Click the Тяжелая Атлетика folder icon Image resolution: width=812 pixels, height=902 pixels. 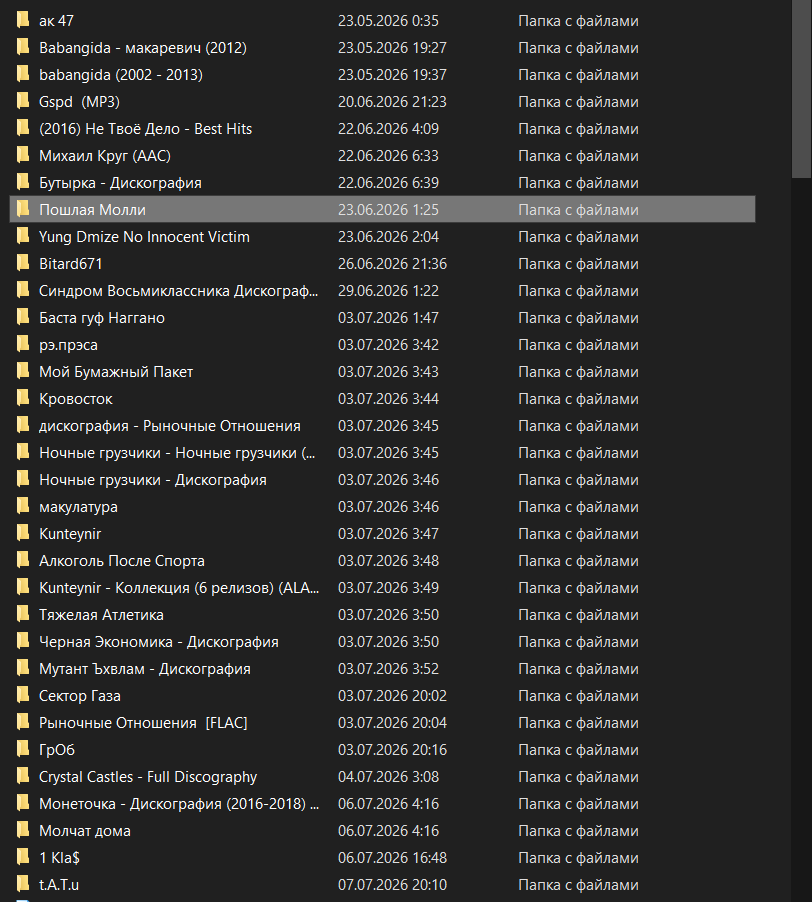pyautogui.click(x=23, y=614)
